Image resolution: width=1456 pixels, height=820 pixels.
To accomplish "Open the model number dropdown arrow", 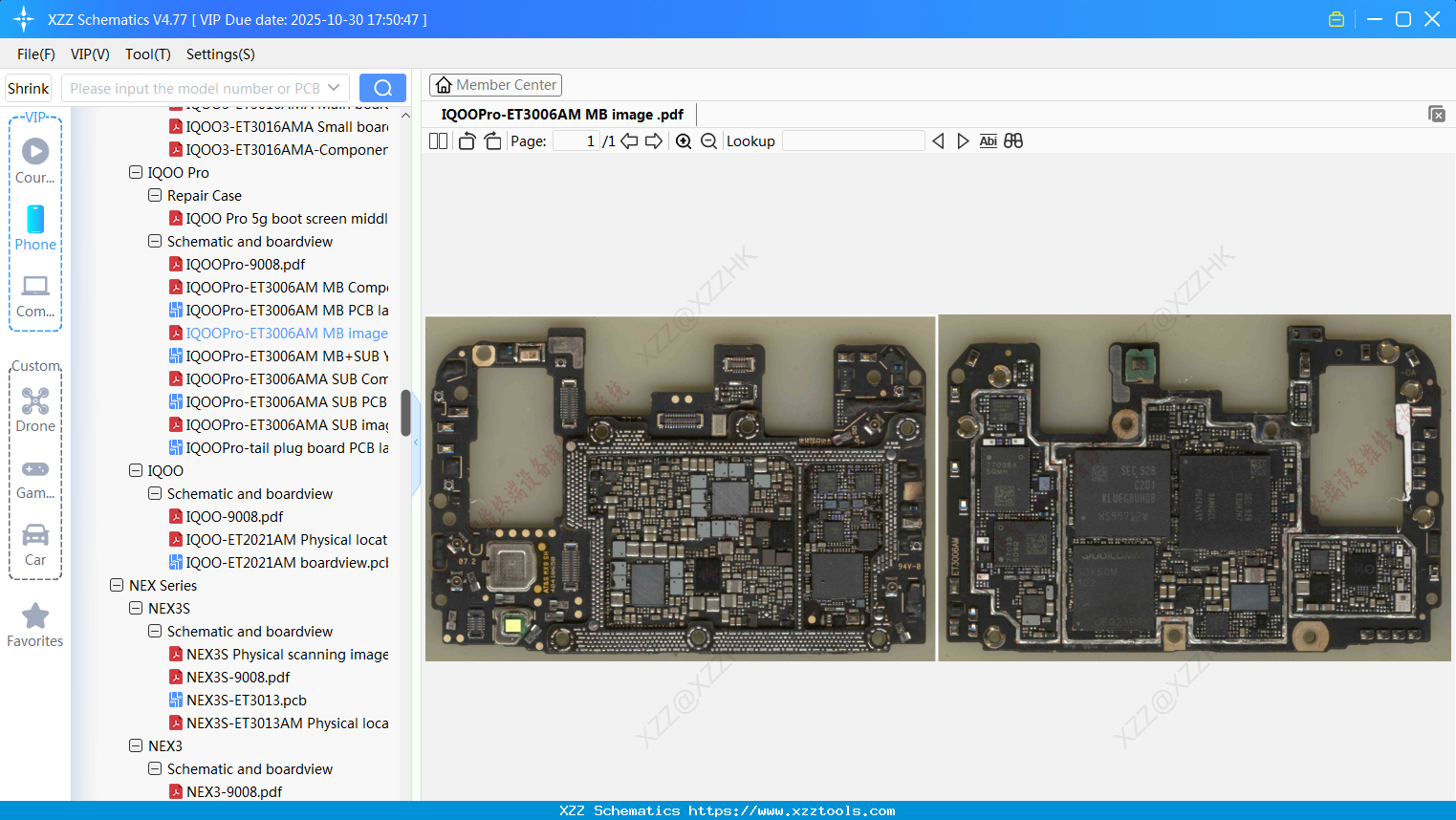I will [334, 88].
